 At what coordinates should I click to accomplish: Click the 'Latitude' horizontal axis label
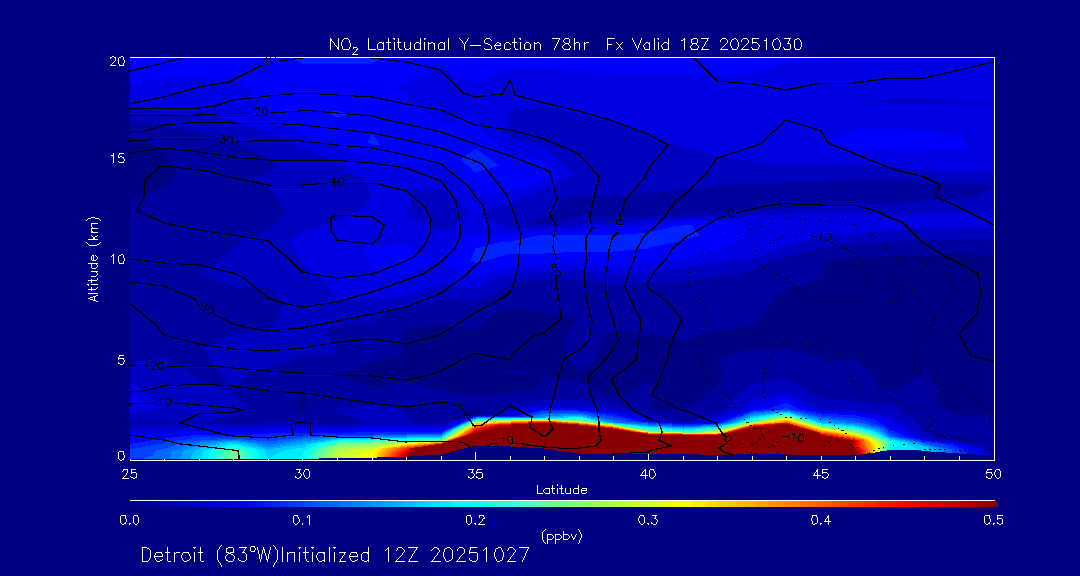[561, 490]
